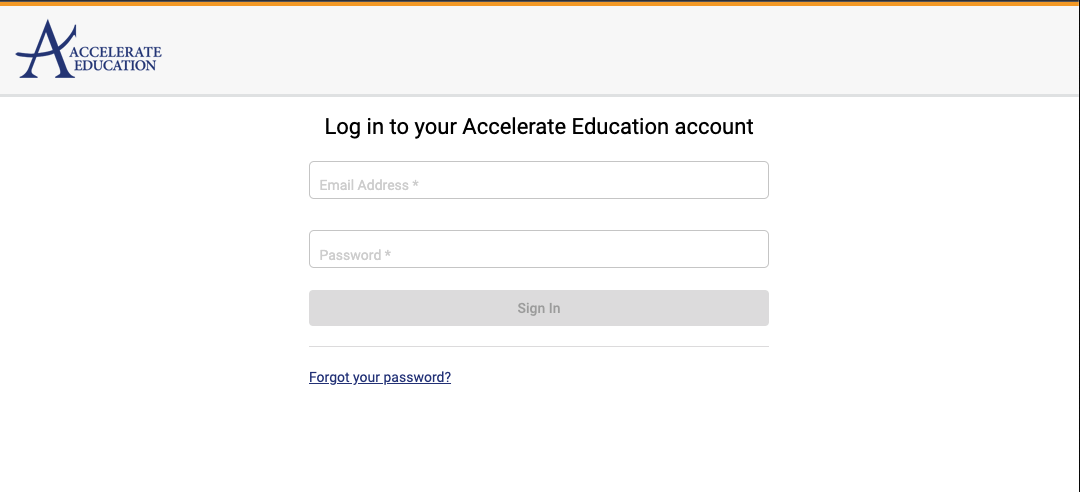Click the "Log in to your Accelerate Education account" heading
This screenshot has height=492, width=1080.
click(x=539, y=127)
